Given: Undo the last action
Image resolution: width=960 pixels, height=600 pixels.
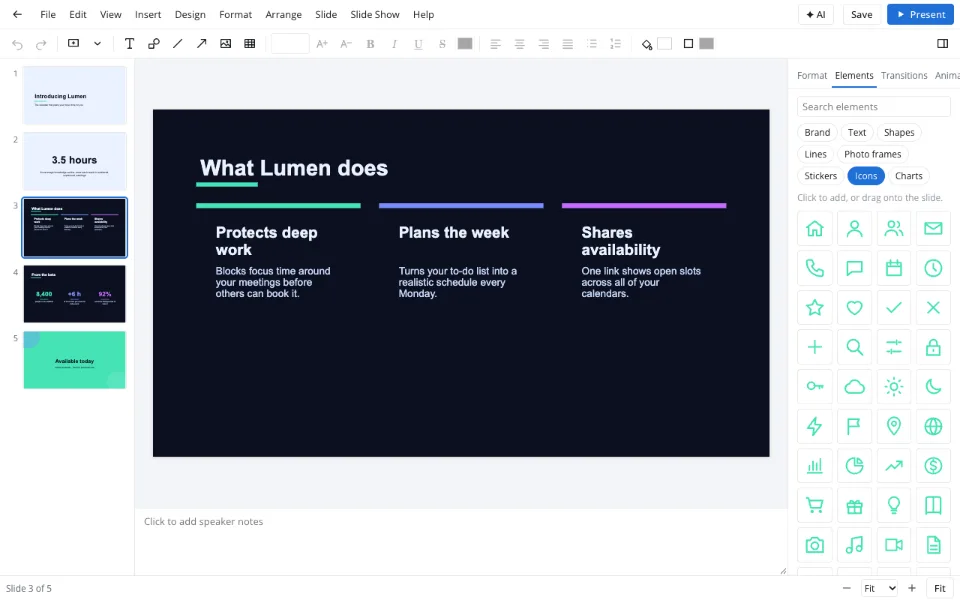Looking at the screenshot, I should pos(17,44).
